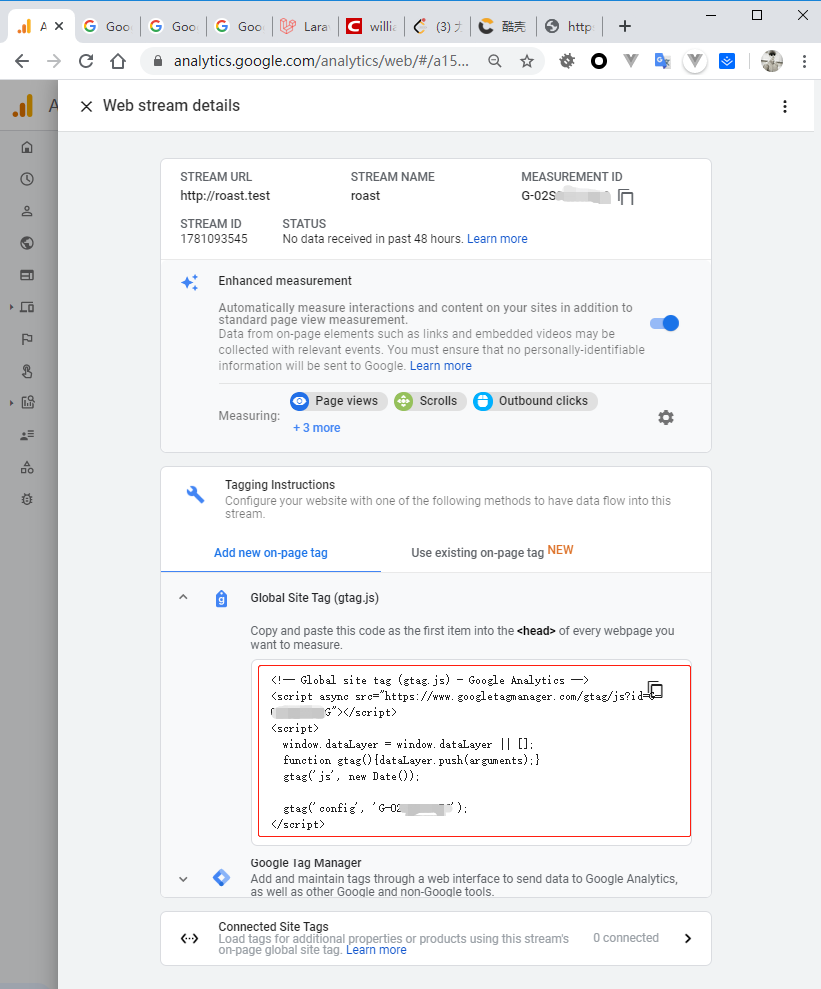This screenshot has width=821, height=989.
Task: Click the flag icon in the sidebar
Action: coord(25,339)
